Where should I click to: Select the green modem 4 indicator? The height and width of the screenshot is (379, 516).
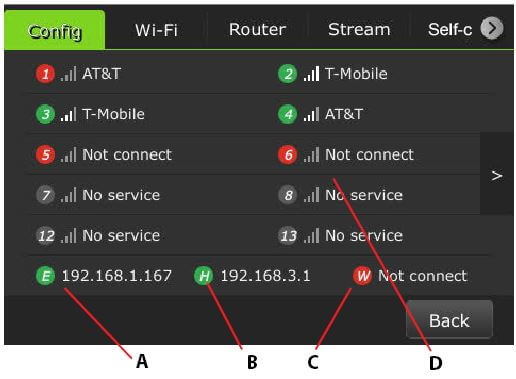(288, 114)
